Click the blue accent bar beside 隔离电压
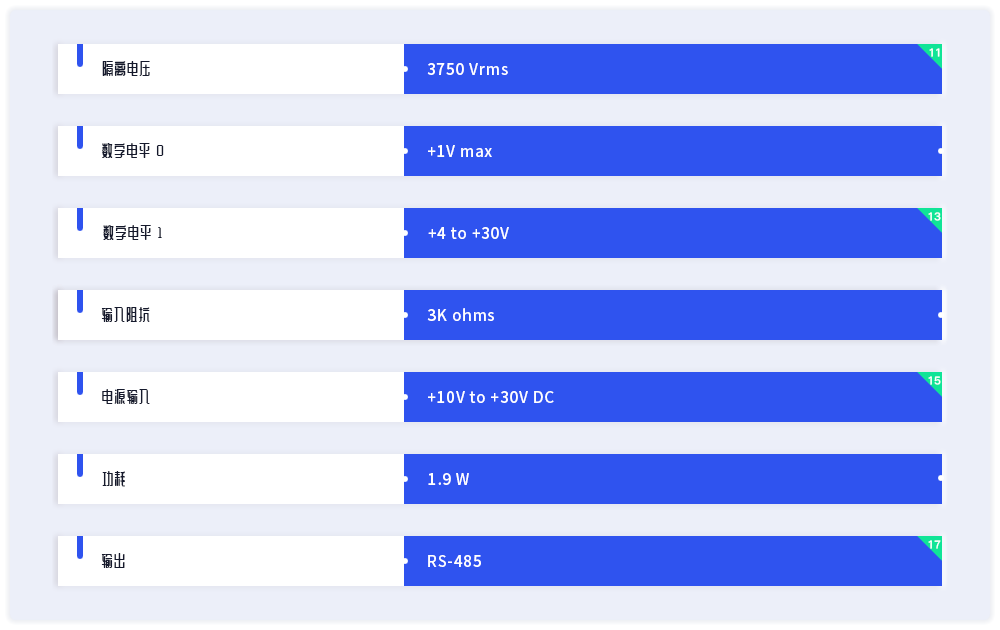 coord(80,56)
